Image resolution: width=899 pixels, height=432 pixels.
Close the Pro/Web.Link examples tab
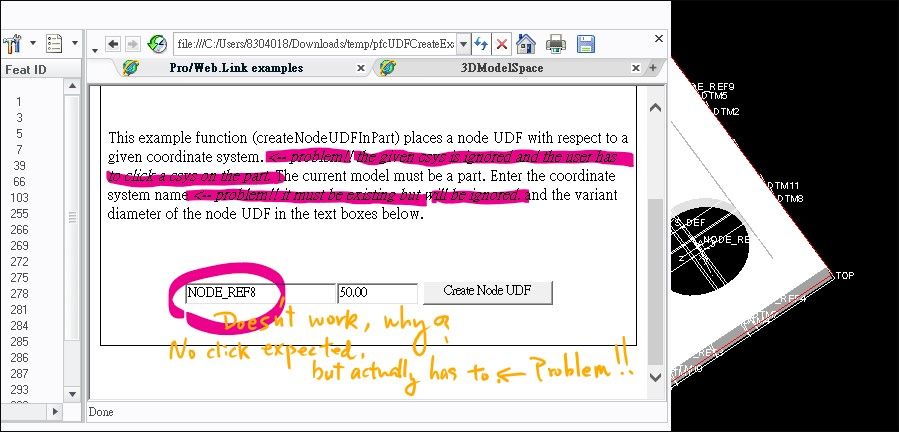click(361, 68)
